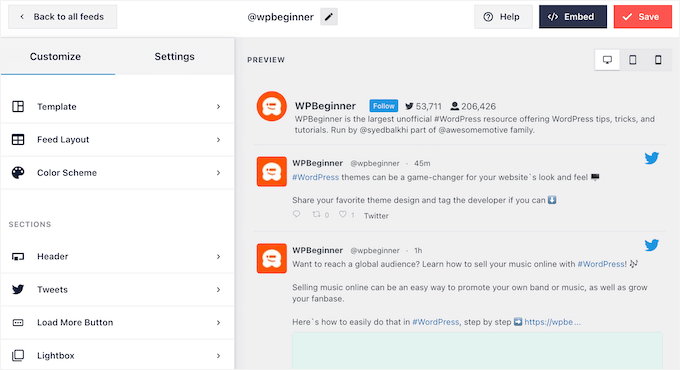This screenshot has width=680, height=370.
Task: Open the Lightbox section
Action: pyautogui.click(x=117, y=355)
